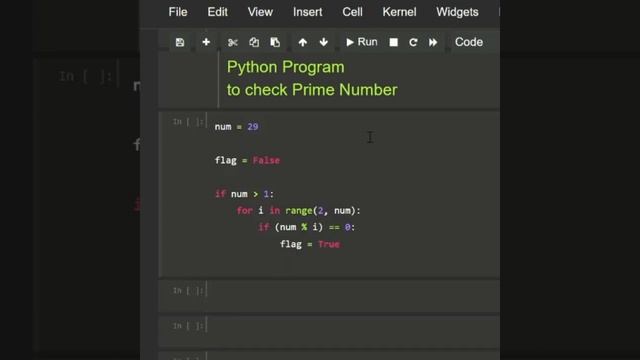Insert a new cell with the plus icon

(x=206, y=42)
